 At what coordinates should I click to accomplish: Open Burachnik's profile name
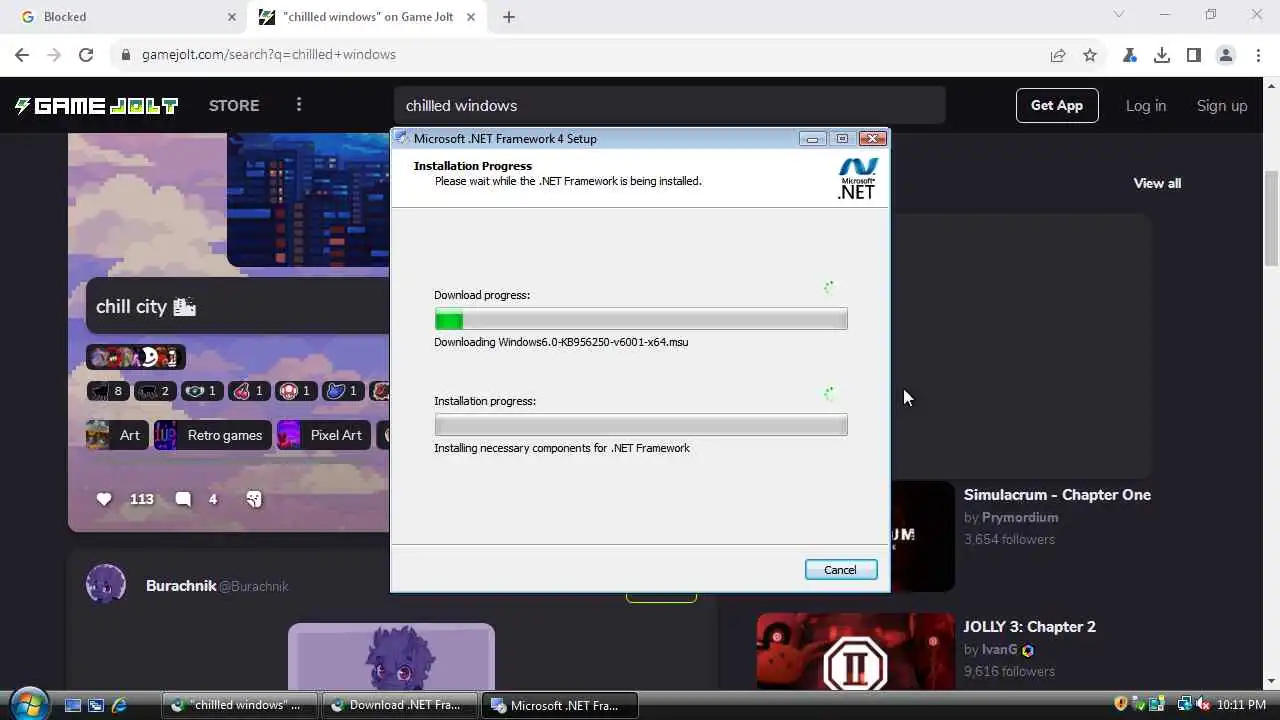tap(181, 586)
